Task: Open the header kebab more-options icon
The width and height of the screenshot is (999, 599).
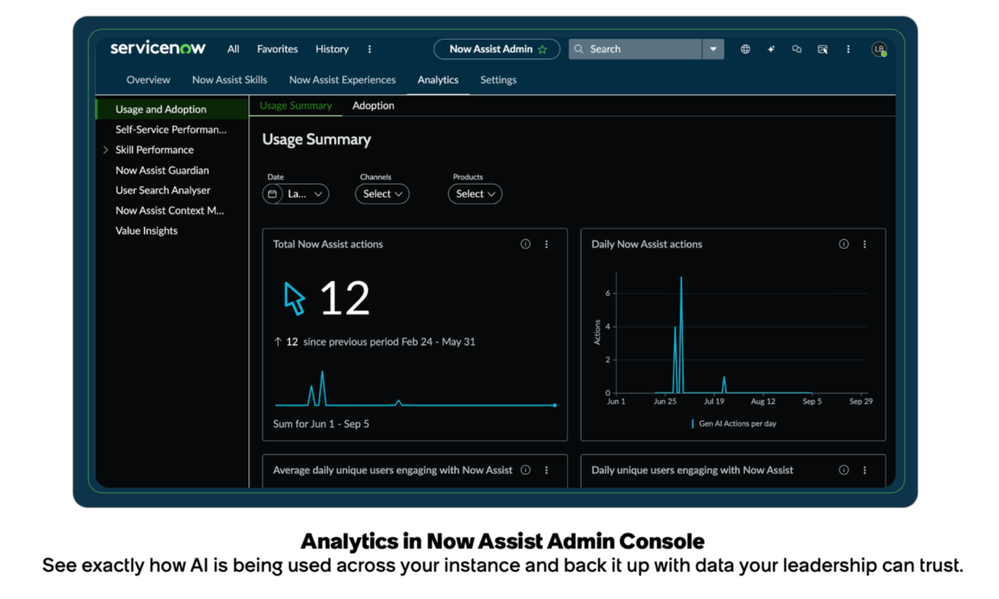Action: [847, 49]
